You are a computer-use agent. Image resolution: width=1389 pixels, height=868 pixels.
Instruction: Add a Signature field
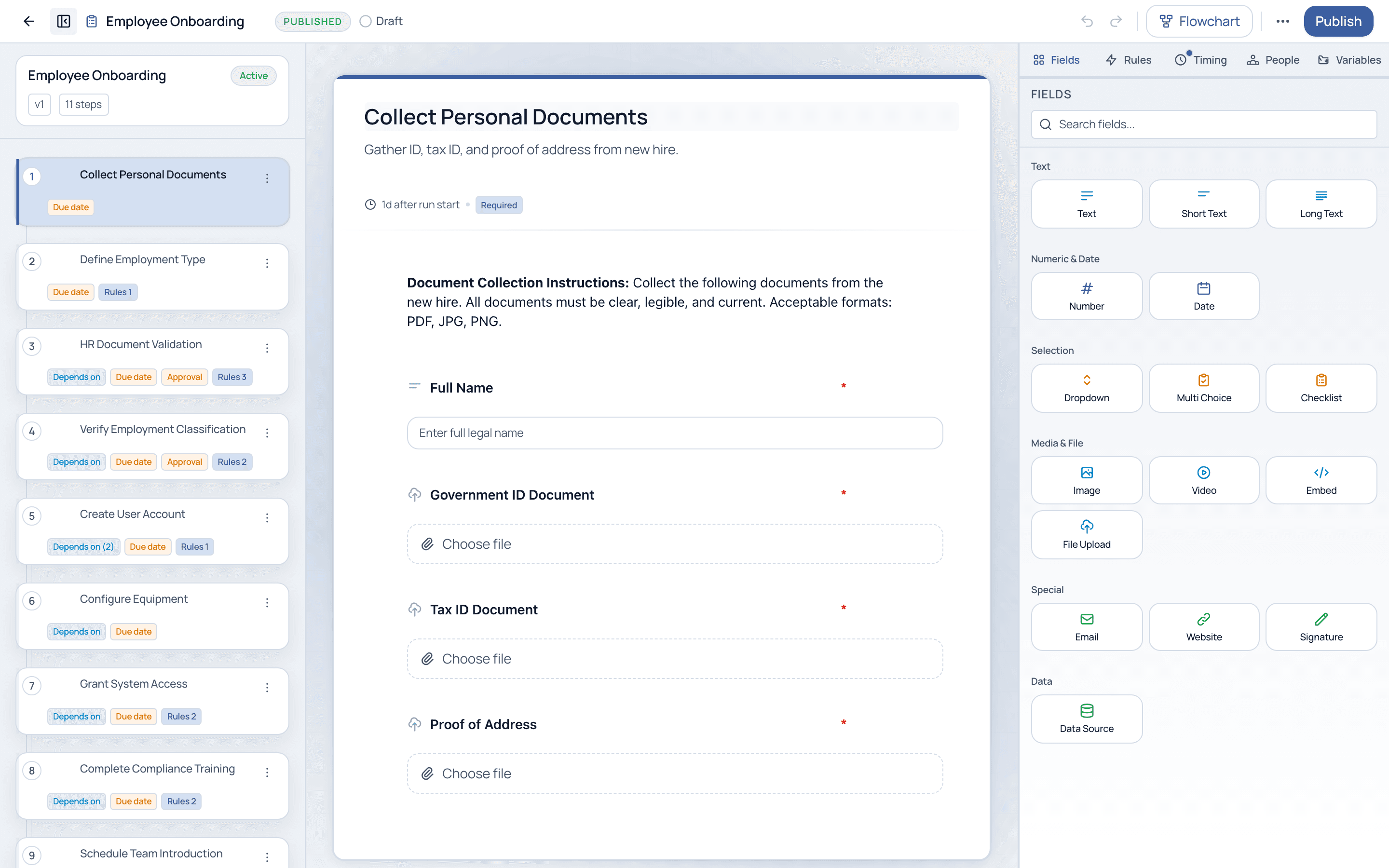point(1321,627)
